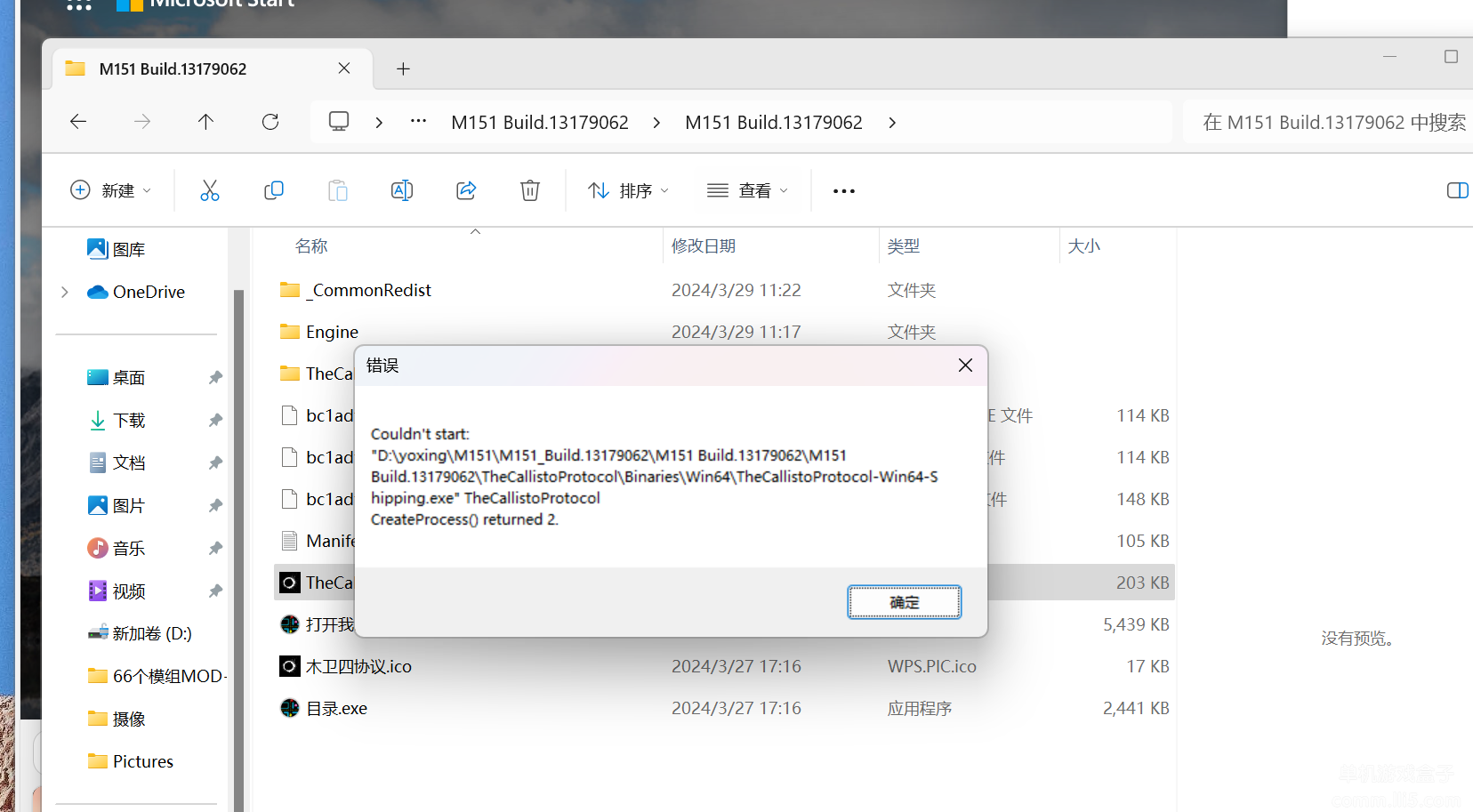This screenshot has height=812, width=1473.
Task: Open the address bar ellipsis overflow
Action: [x=418, y=121]
